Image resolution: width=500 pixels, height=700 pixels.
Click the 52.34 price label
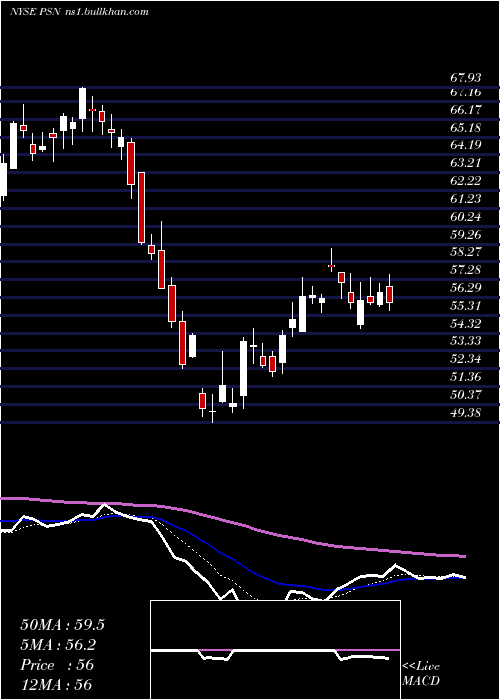coord(466,358)
